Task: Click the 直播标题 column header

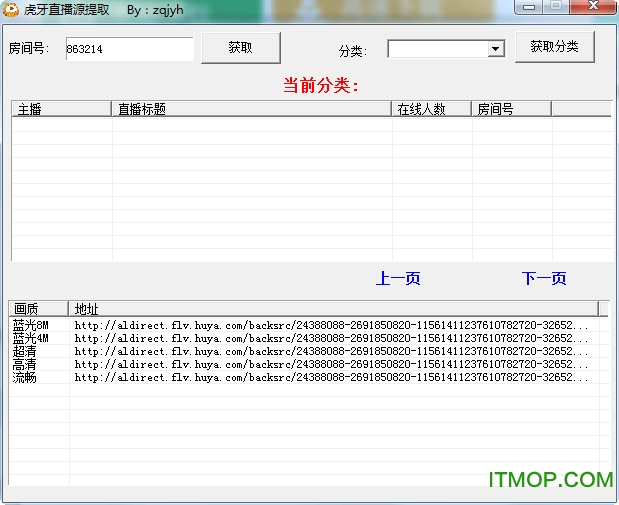Action: coord(251,109)
